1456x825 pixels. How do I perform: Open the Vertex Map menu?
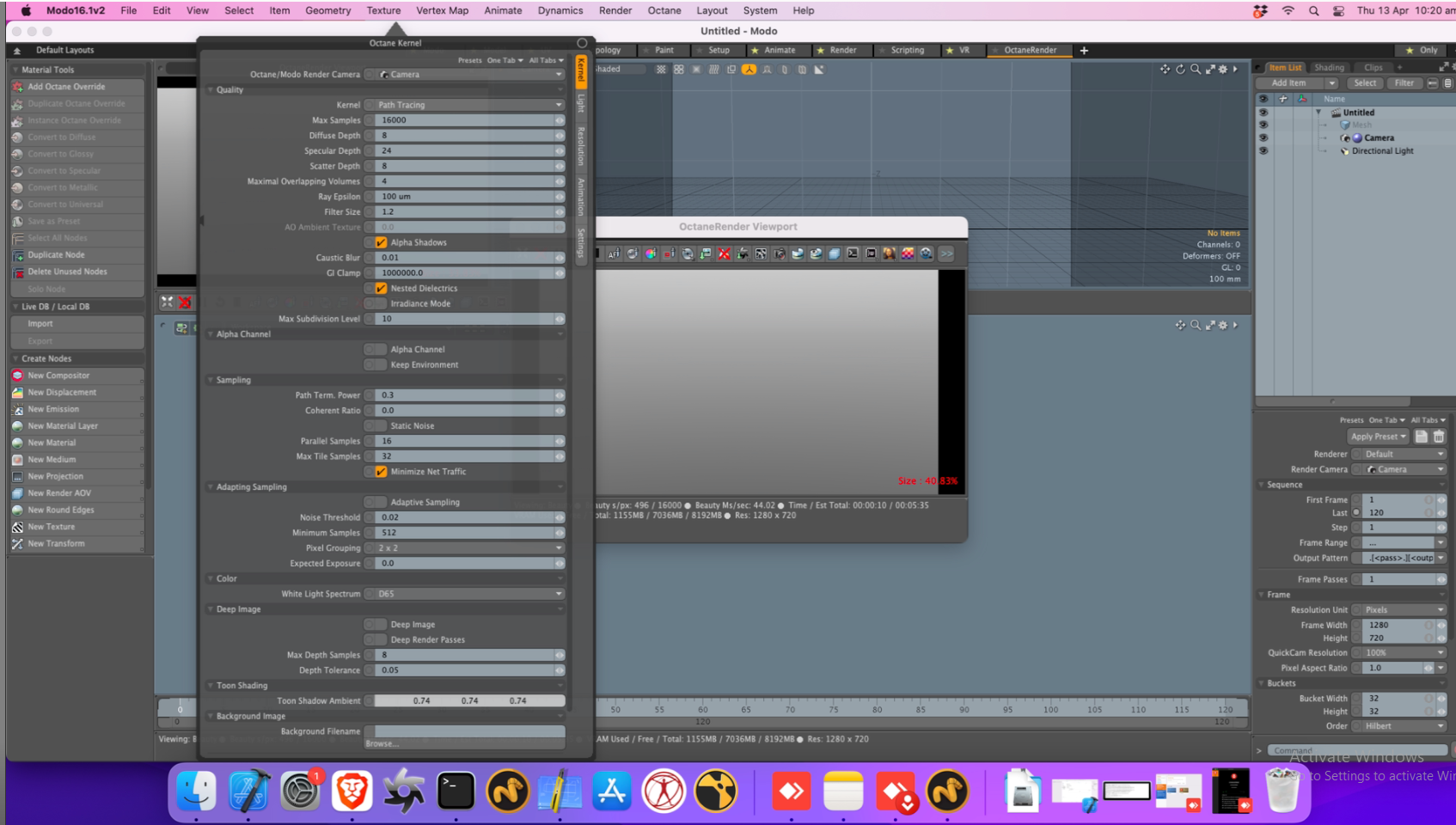click(443, 10)
